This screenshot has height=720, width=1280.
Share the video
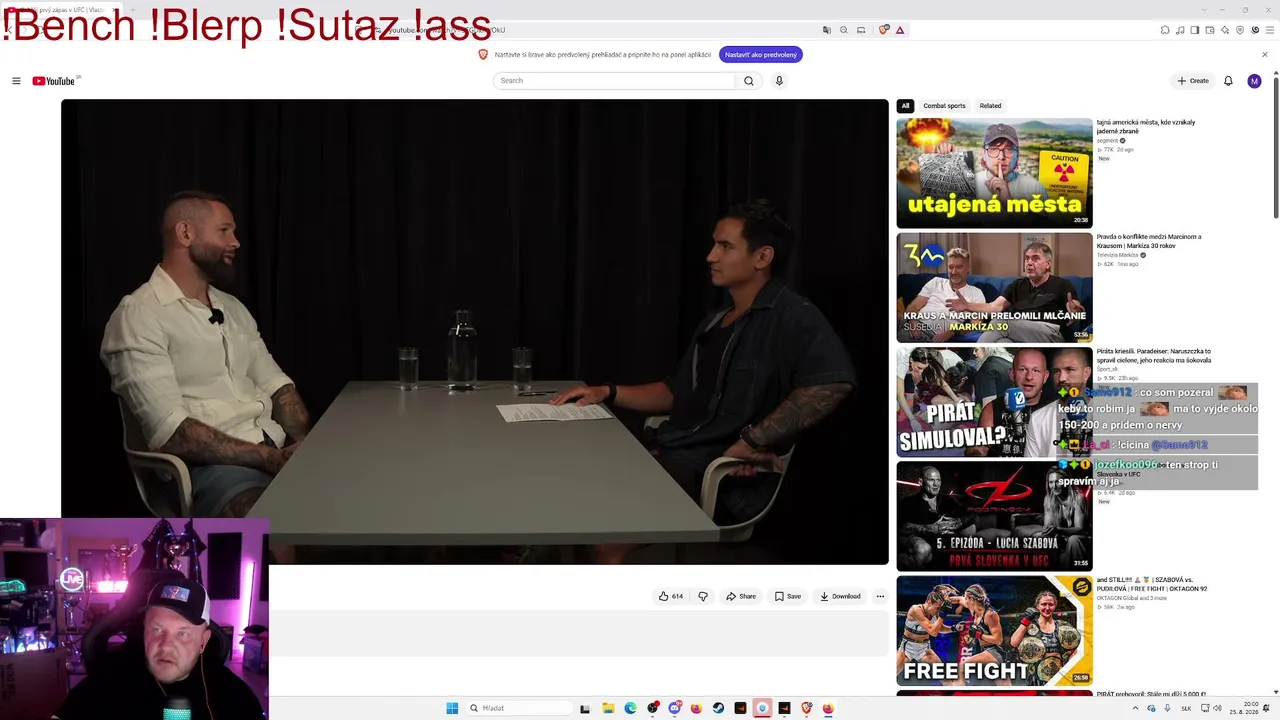point(741,596)
